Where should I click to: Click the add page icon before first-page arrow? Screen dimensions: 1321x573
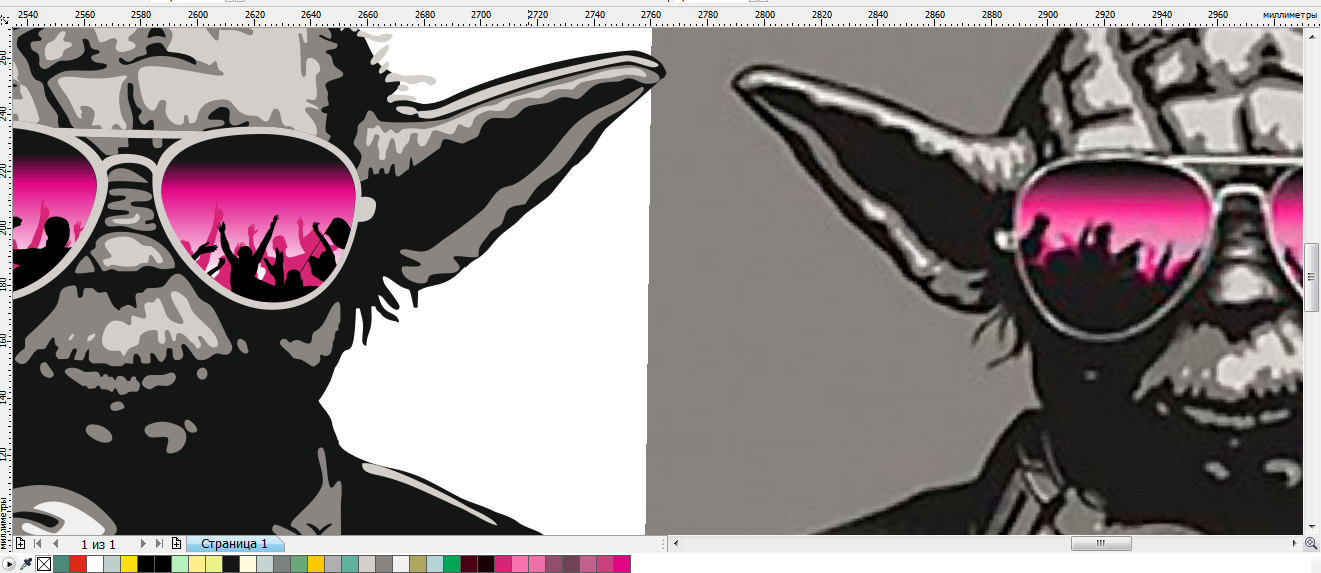click(x=20, y=544)
